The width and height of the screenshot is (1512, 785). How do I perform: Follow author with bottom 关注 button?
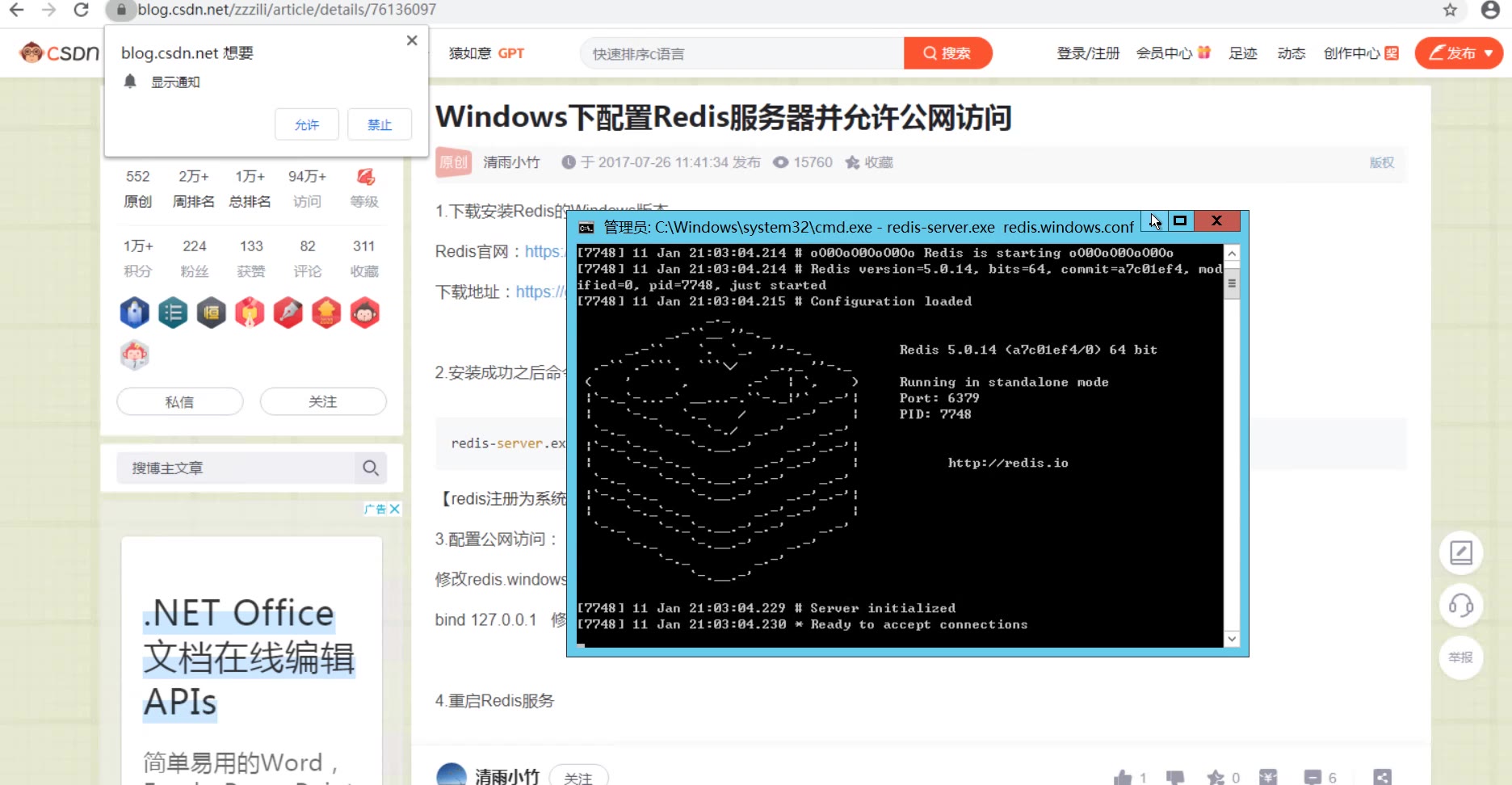578,777
